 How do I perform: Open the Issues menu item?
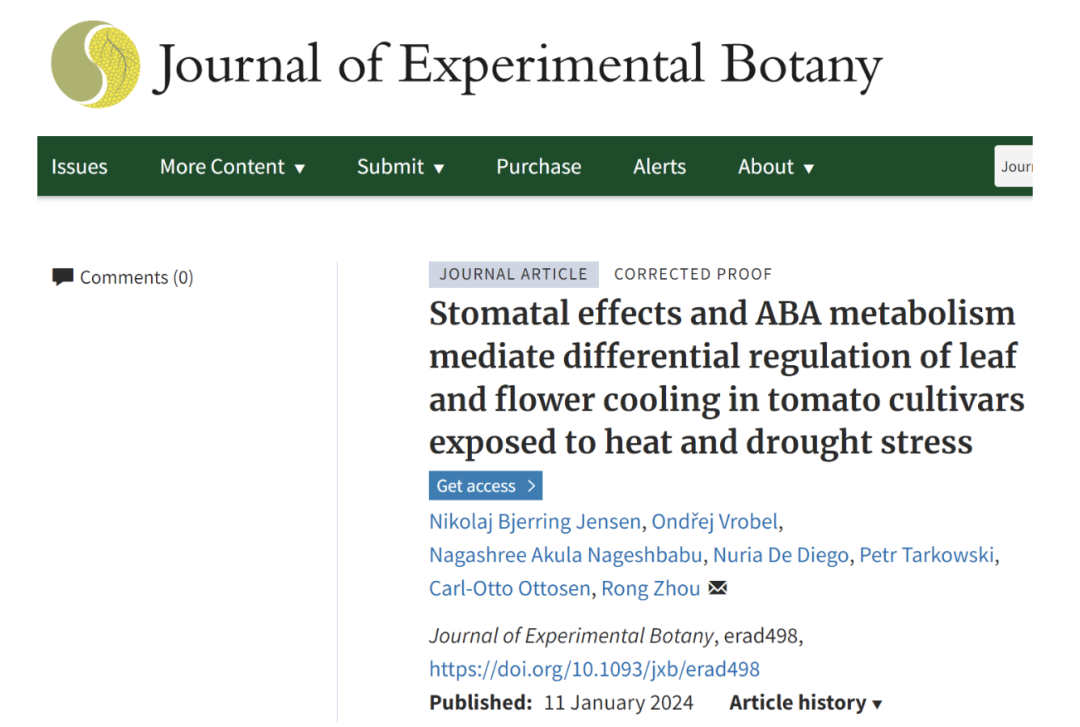click(x=79, y=167)
